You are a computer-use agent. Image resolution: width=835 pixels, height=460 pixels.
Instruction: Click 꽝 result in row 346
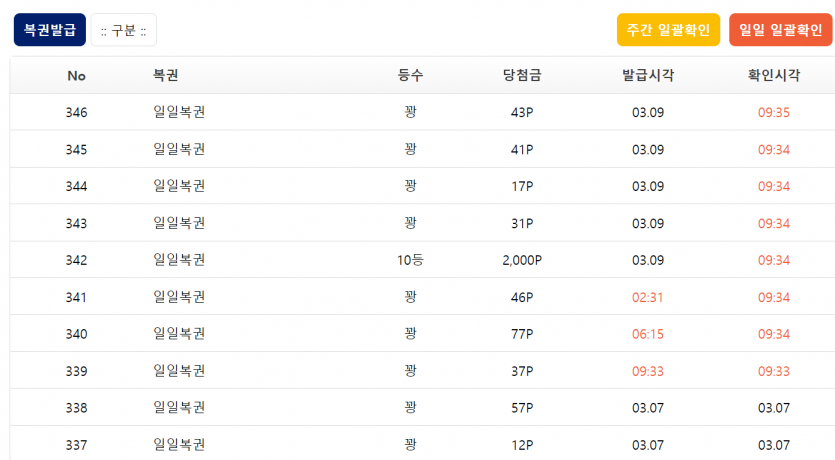pyautogui.click(x=410, y=112)
